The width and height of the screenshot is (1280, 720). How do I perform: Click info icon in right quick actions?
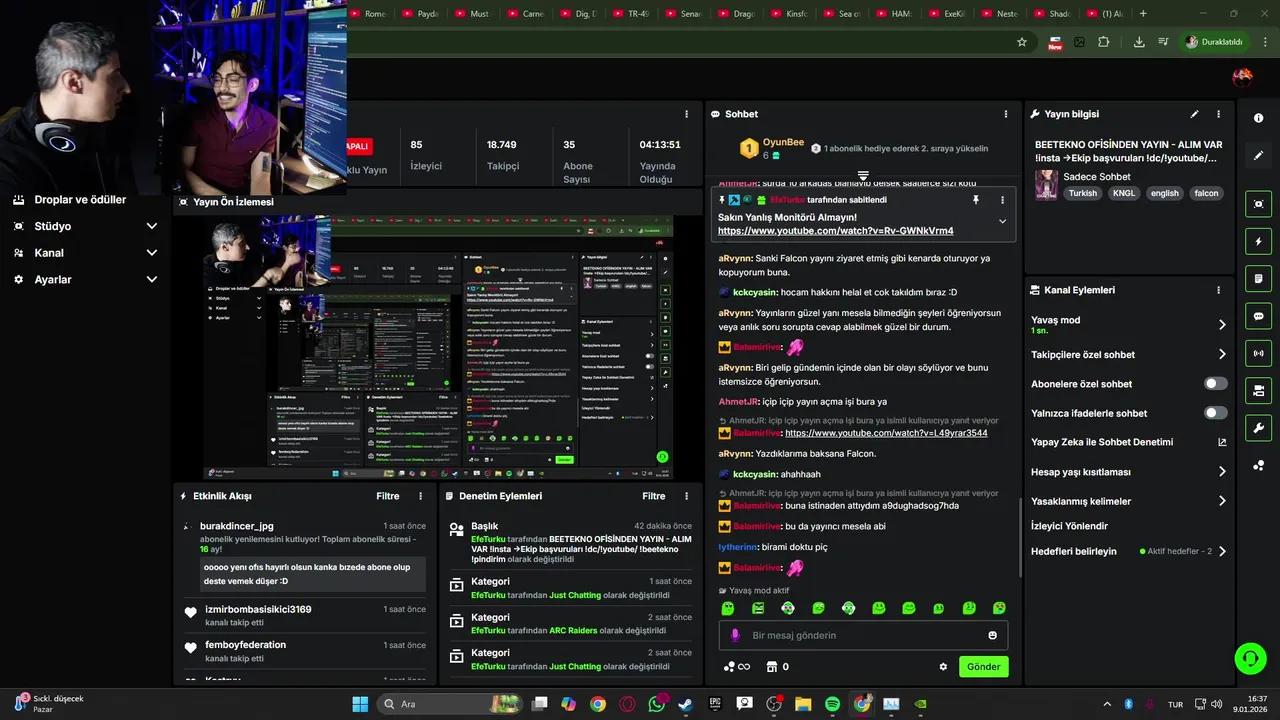tap(1258, 118)
